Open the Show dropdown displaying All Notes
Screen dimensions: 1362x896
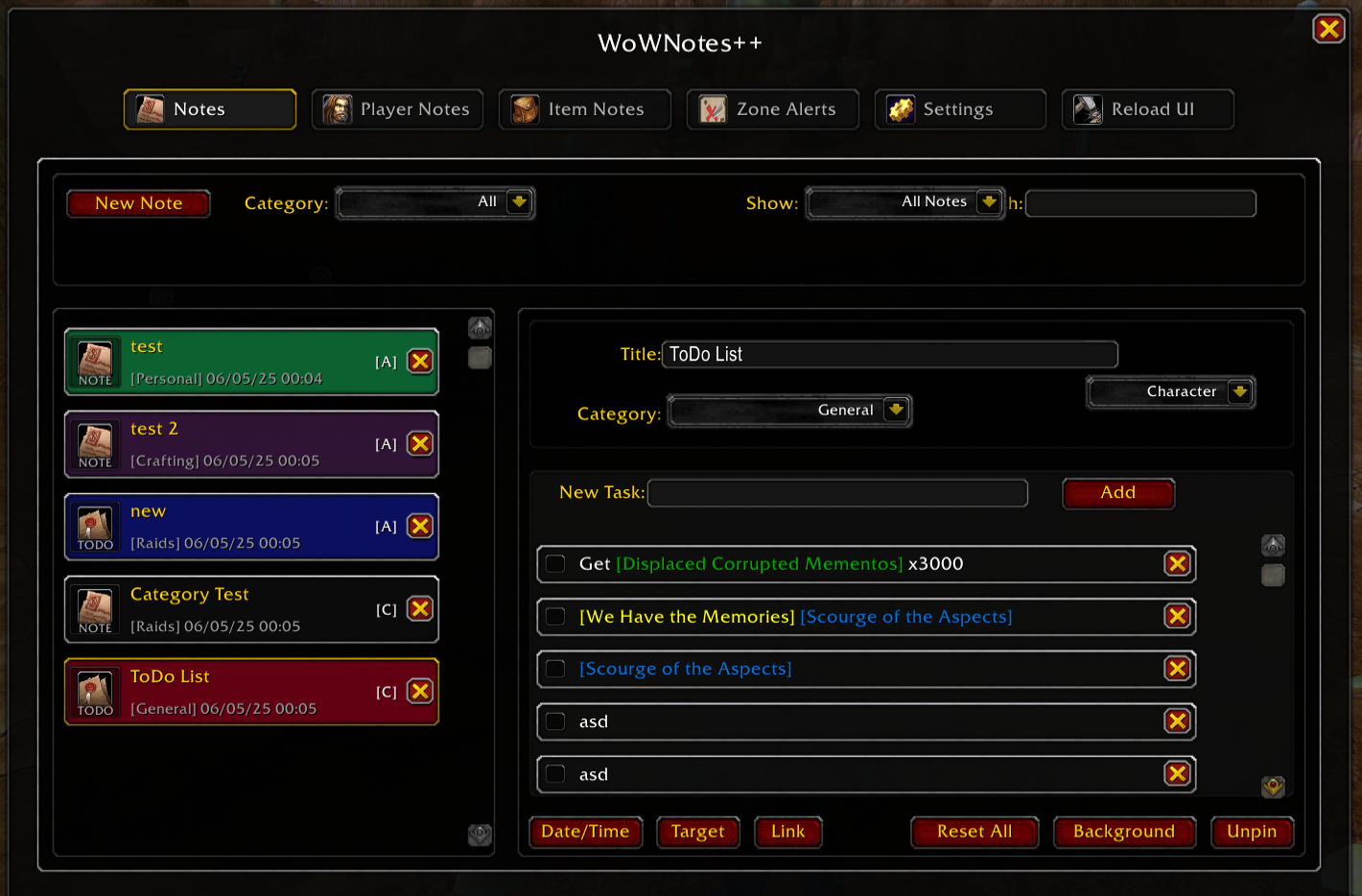[904, 202]
